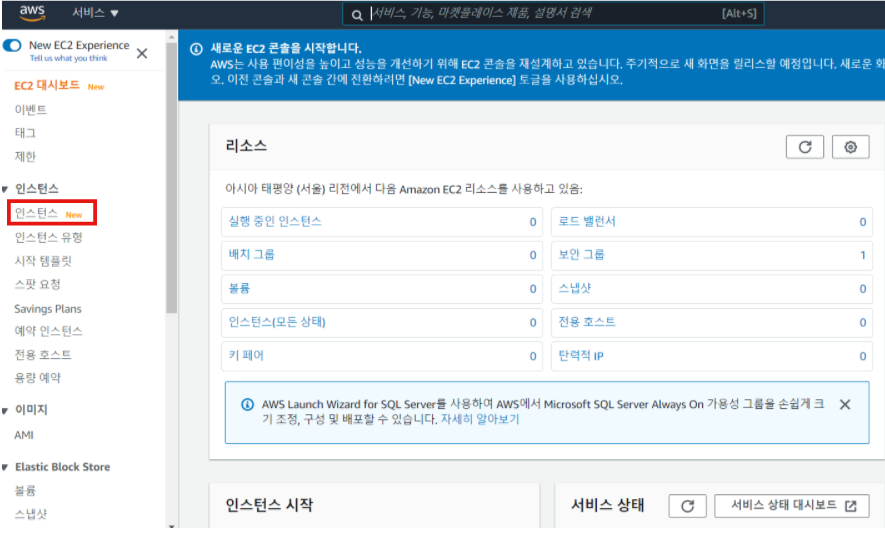This screenshot has width=885, height=543.
Task: Open 인스턴스 유형 sidebar item
Action: click(49, 238)
